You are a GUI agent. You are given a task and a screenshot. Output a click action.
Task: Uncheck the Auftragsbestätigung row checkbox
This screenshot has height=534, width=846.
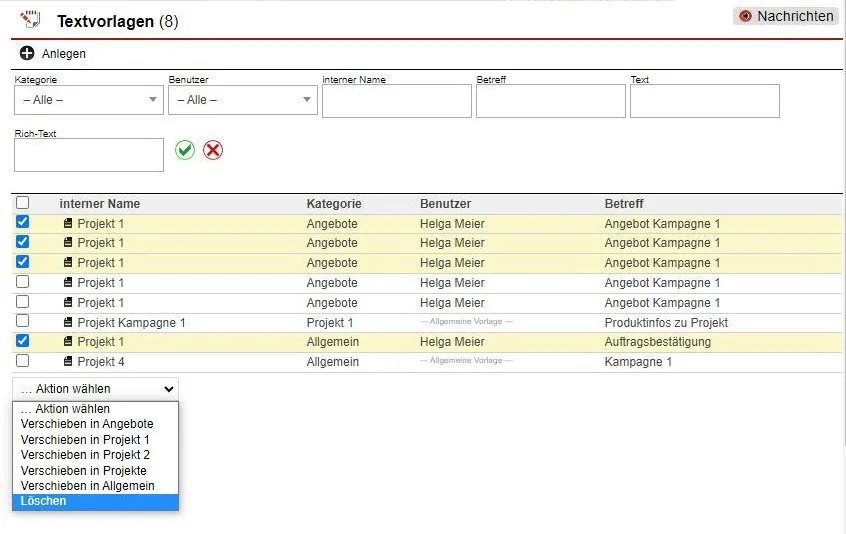tap(23, 341)
